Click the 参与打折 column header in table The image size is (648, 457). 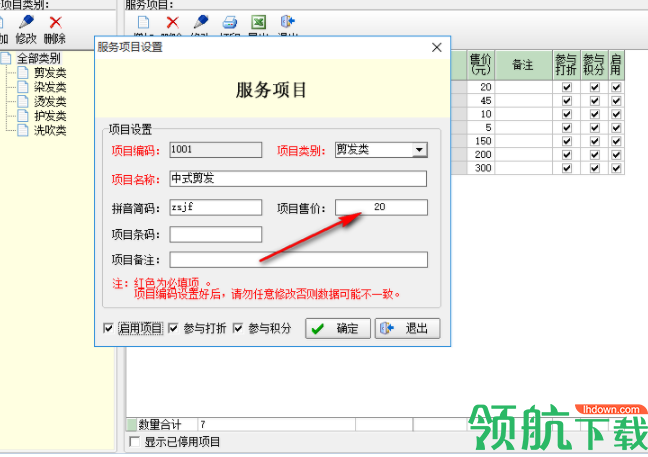point(566,65)
